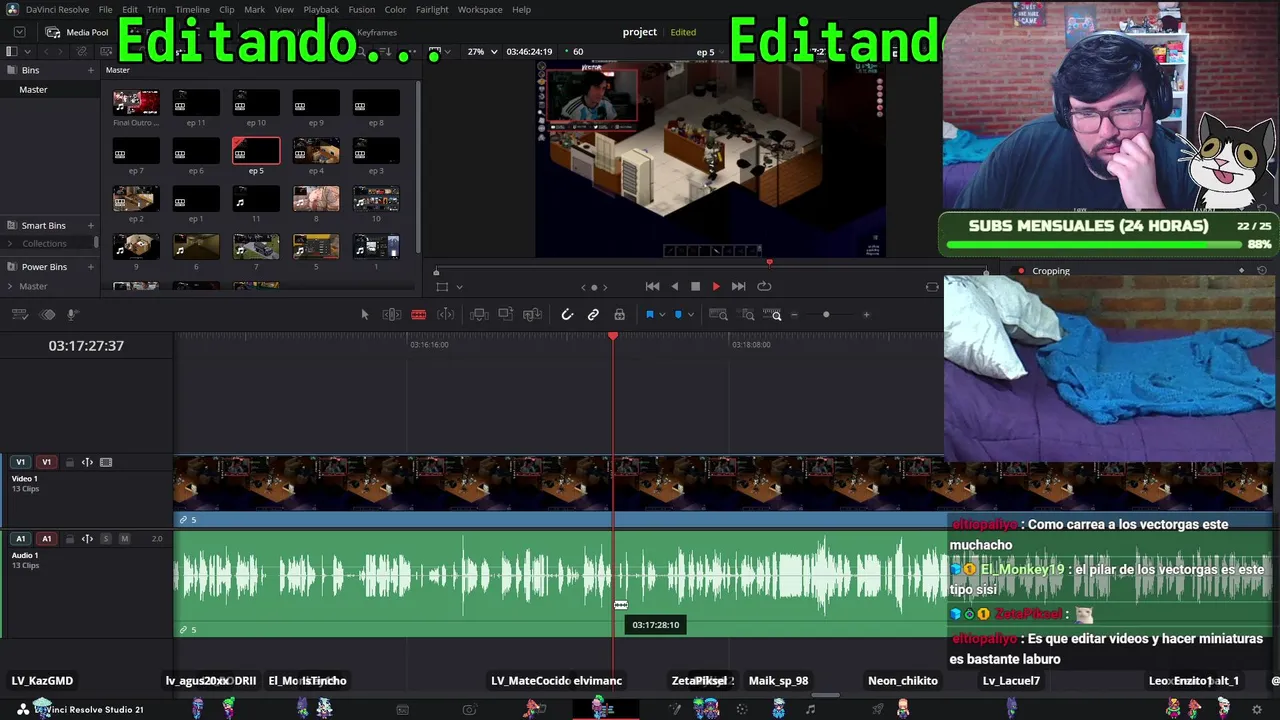Click the red V1 destination control
1280x720 pixels.
46,462
